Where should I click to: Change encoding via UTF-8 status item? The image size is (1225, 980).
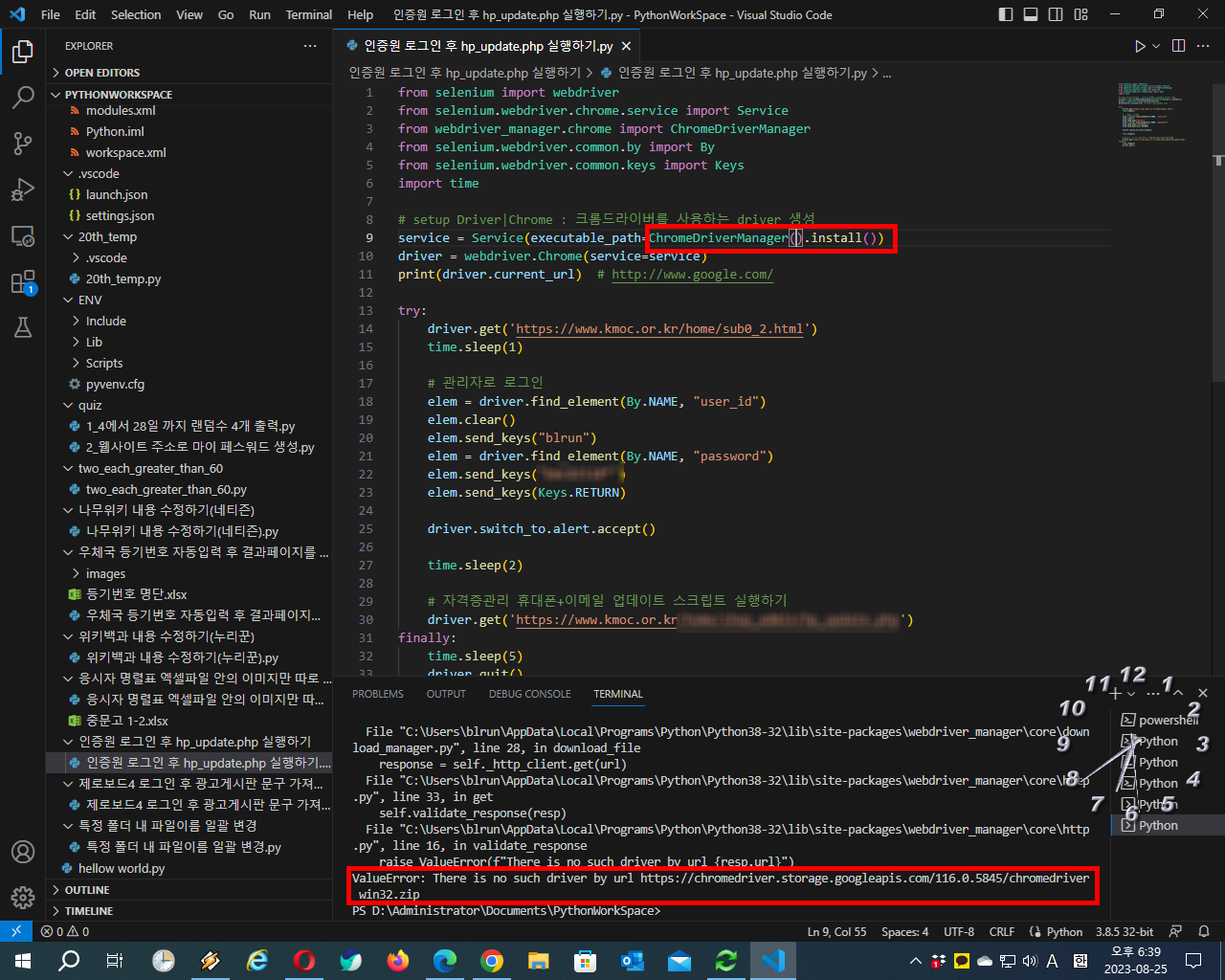pos(959,931)
